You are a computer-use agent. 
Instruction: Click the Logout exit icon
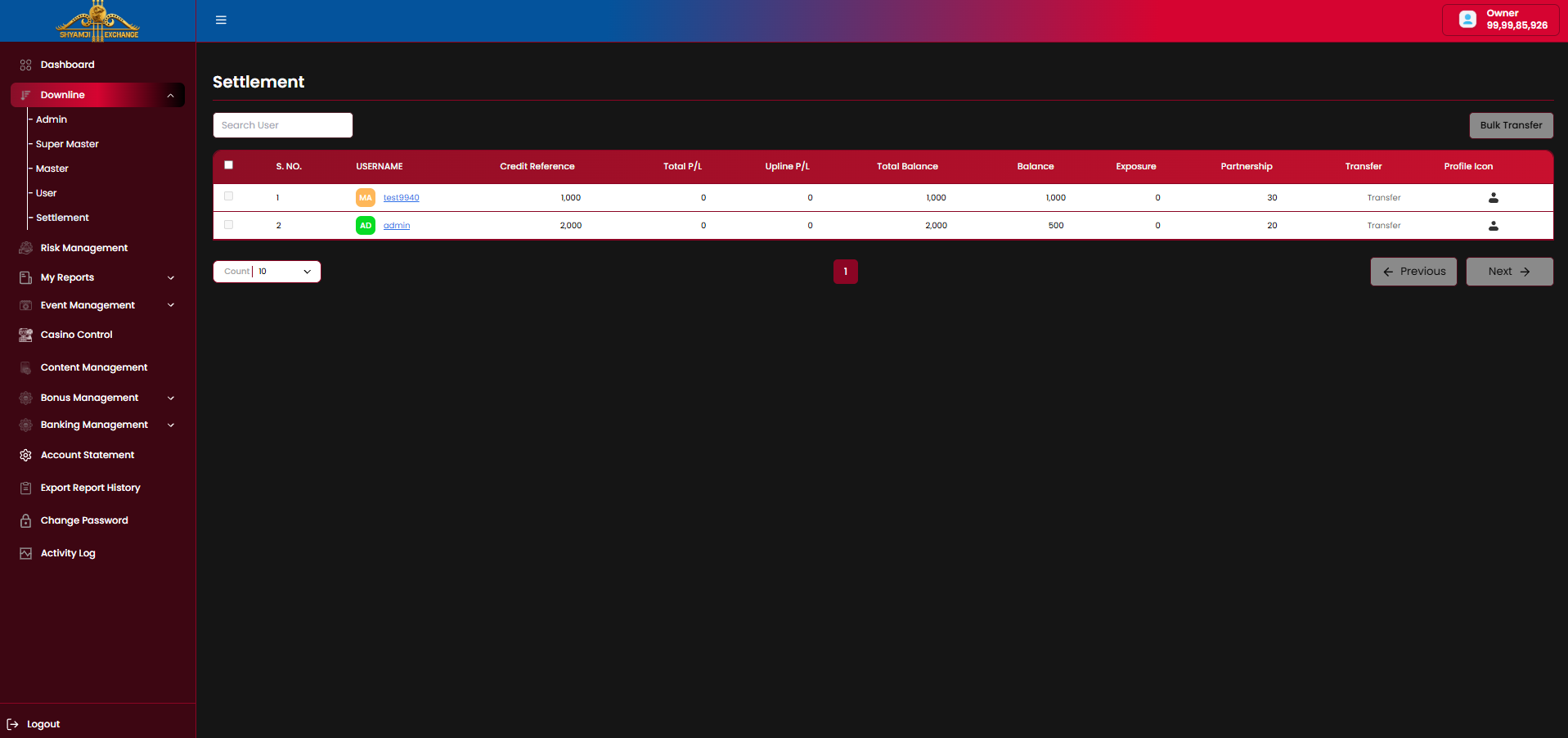point(12,724)
